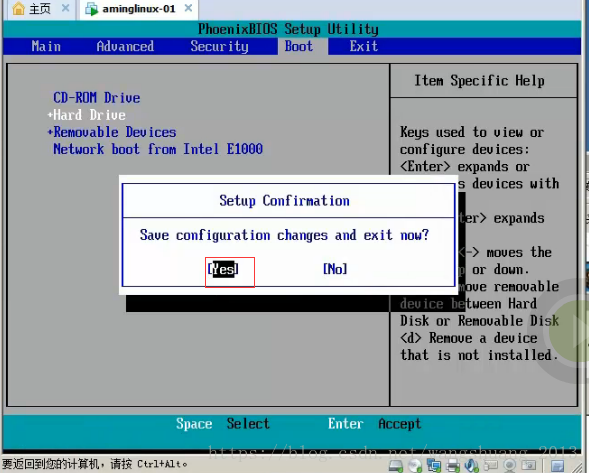Click the camera snapshot device icon
Screen dimensions: 589x473
coord(529,465)
